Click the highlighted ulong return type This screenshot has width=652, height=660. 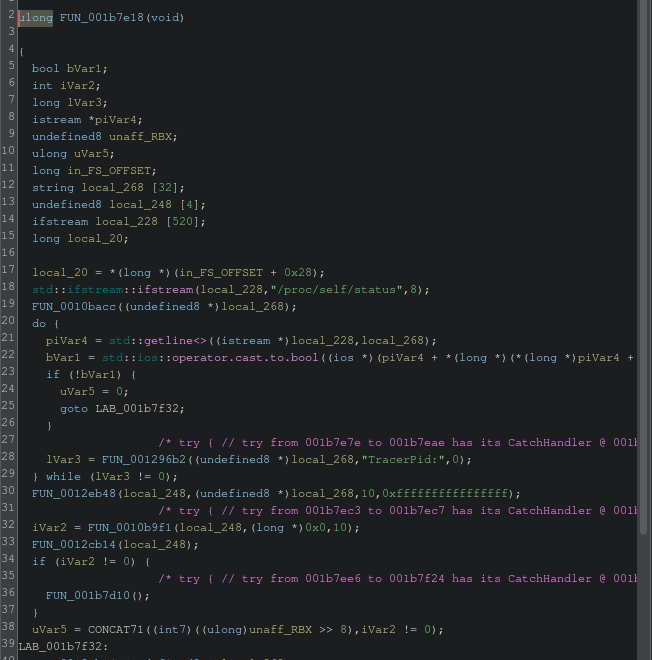tap(36, 18)
